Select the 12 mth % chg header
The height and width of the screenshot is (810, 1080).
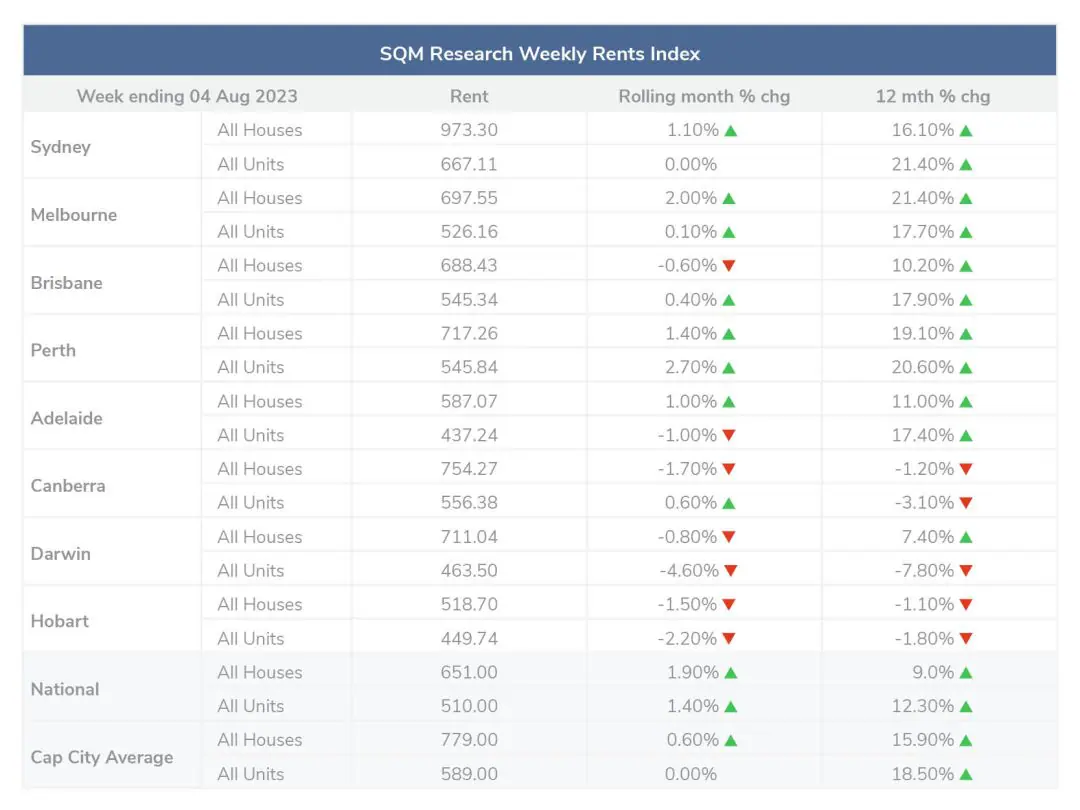(933, 96)
